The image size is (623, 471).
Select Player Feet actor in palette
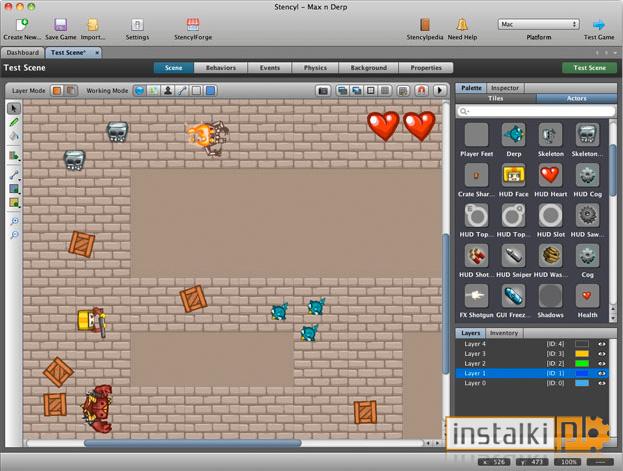pyautogui.click(x=476, y=135)
